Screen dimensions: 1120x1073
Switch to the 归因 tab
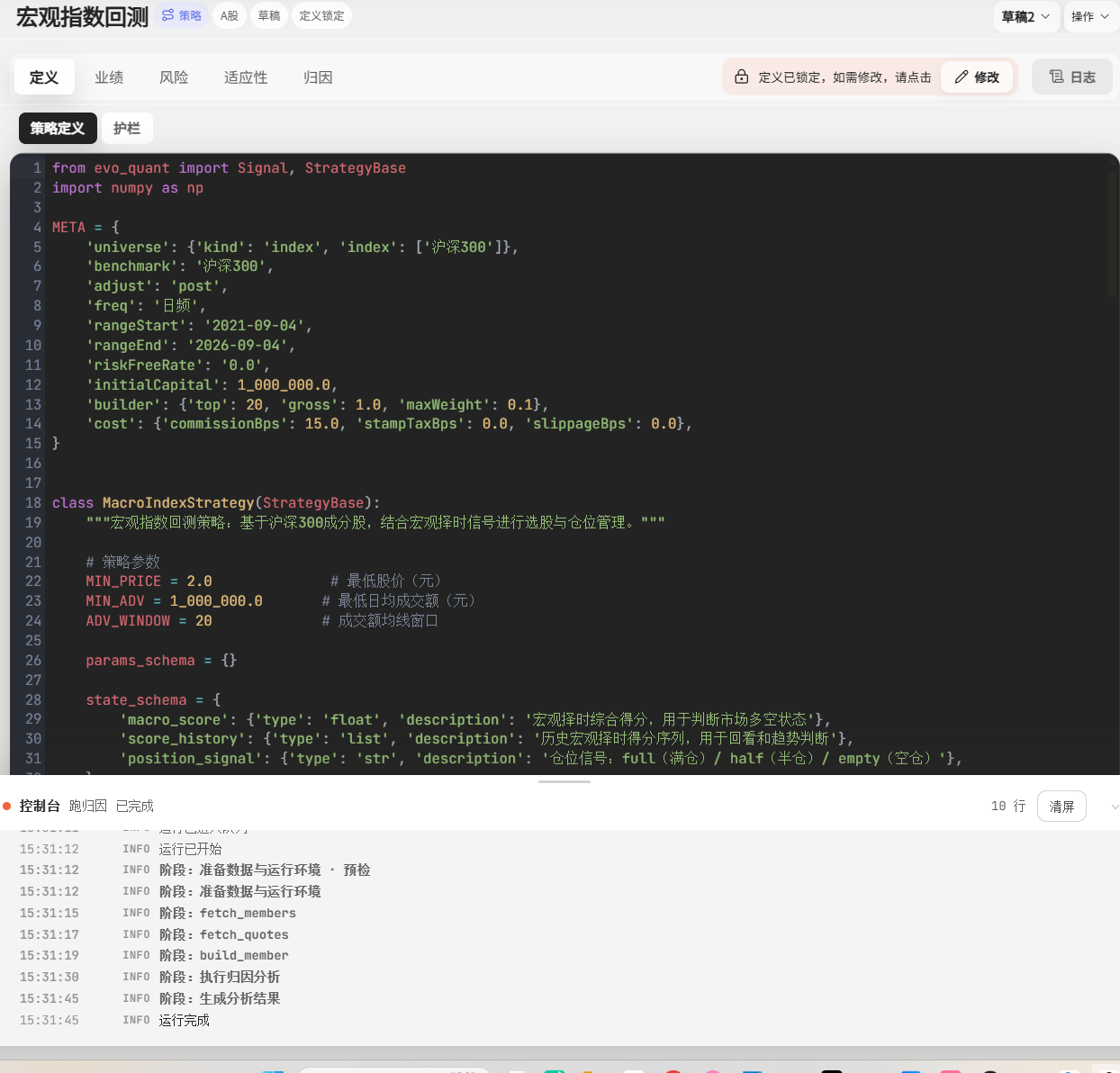[x=318, y=77]
